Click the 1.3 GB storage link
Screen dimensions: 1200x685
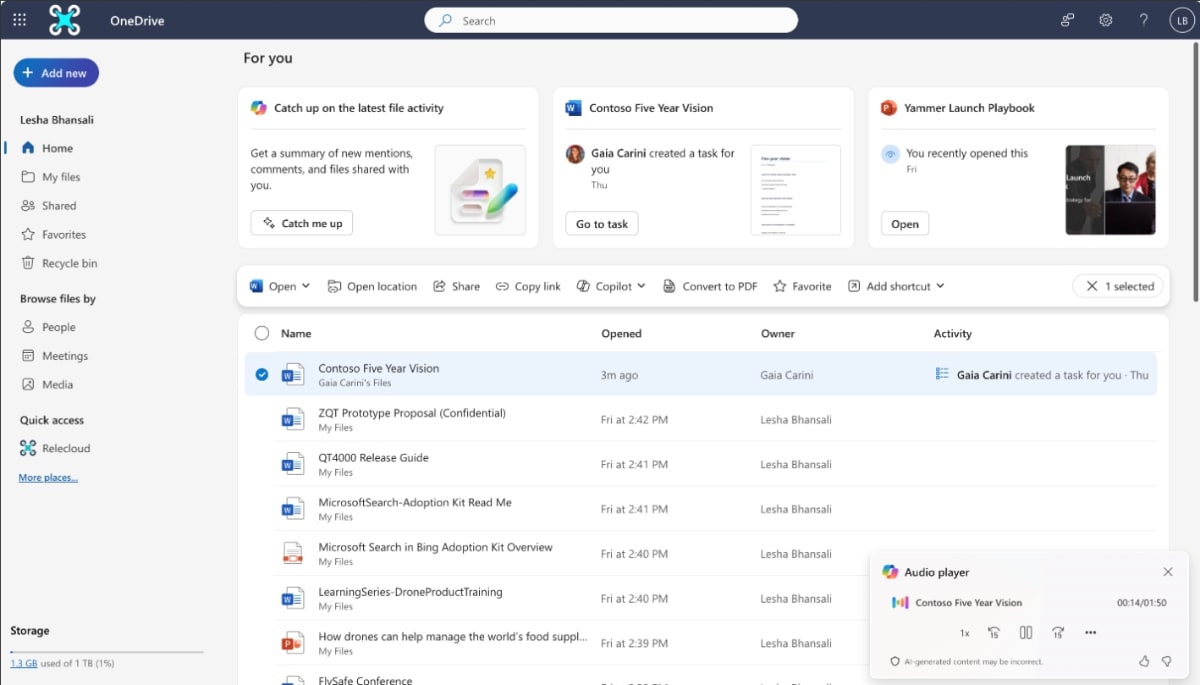click(24, 663)
